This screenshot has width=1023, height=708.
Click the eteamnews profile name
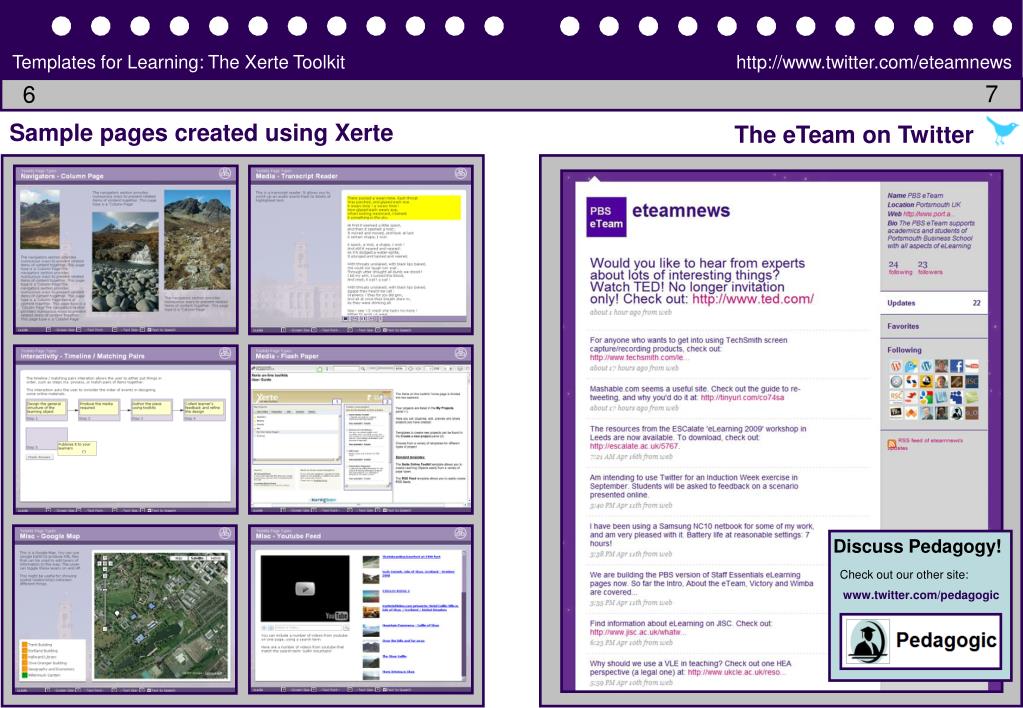[x=681, y=210]
